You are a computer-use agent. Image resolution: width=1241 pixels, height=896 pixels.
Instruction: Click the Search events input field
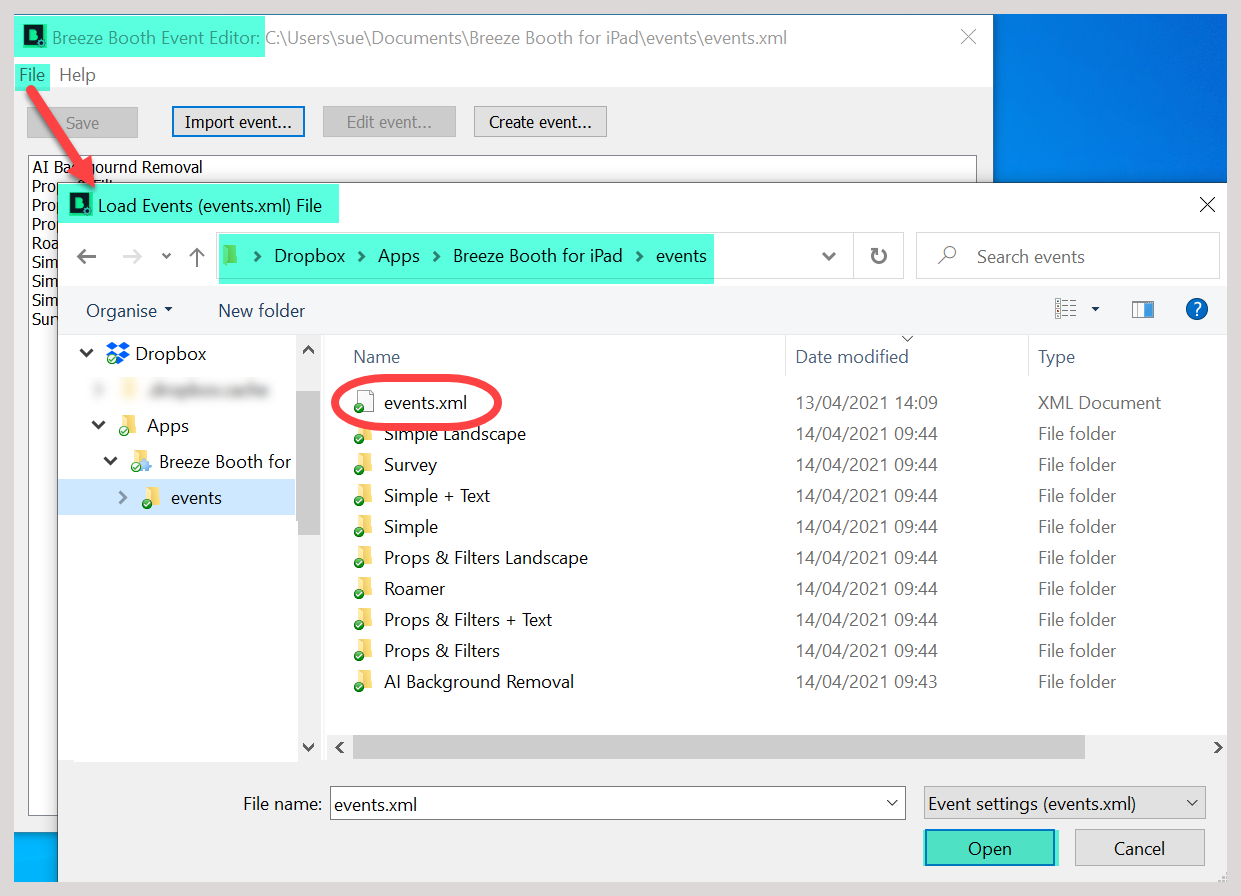tap(1068, 256)
